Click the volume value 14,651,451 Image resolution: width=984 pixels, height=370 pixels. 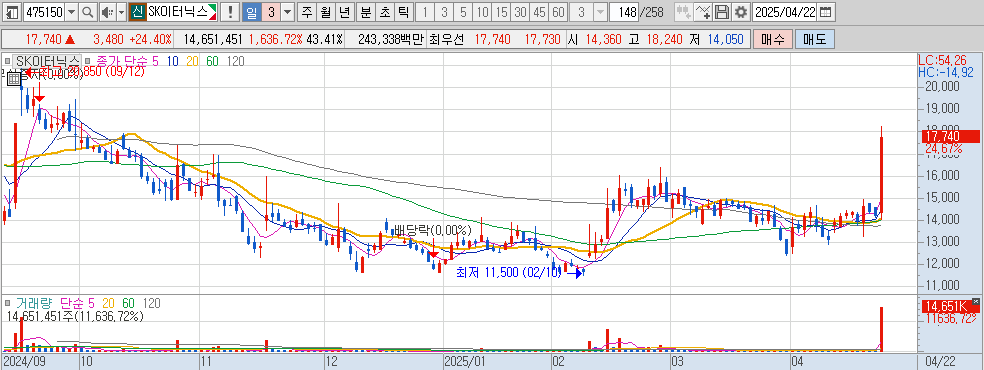pyautogui.click(x=213, y=40)
